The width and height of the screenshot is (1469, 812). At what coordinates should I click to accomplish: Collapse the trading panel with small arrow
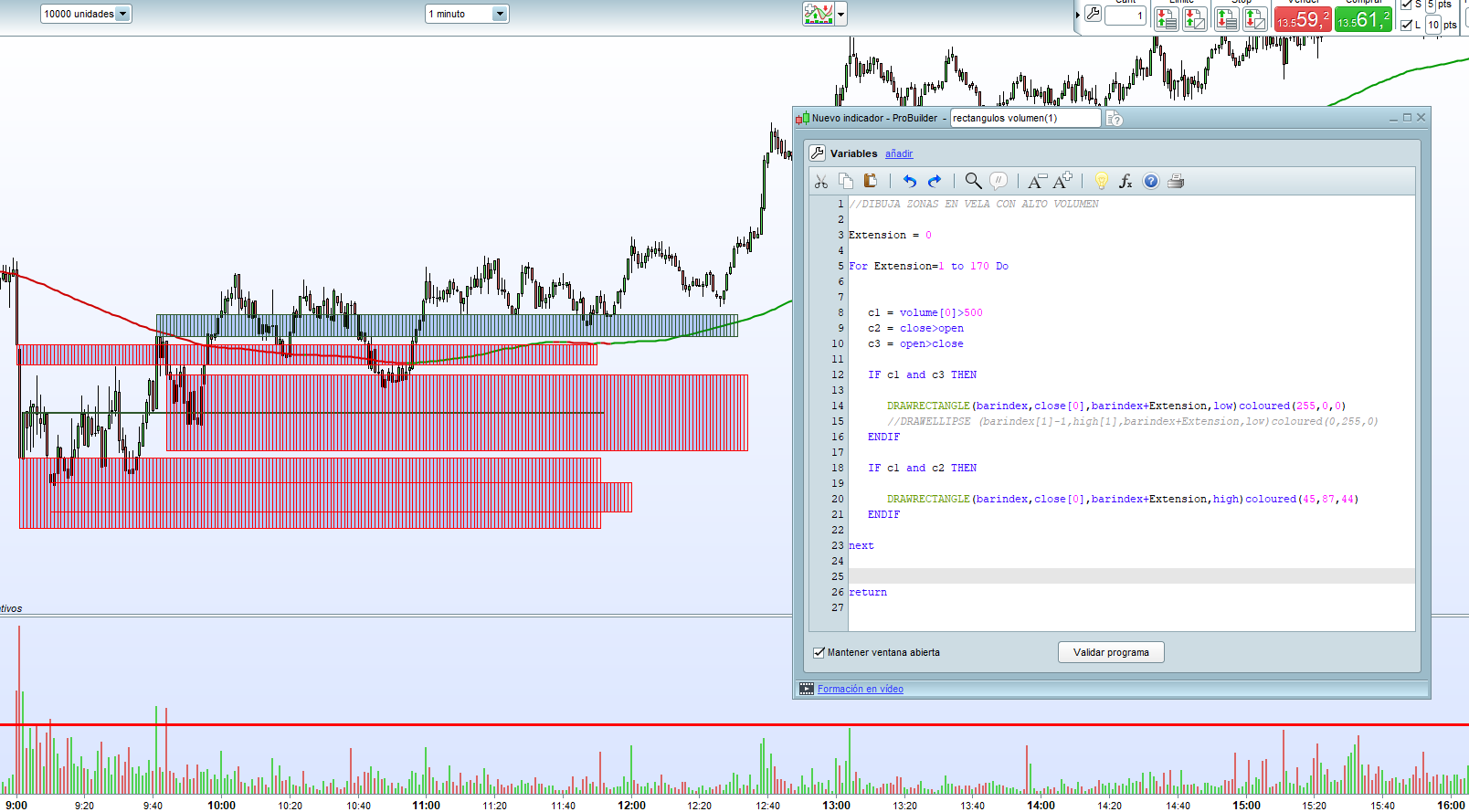(x=1078, y=15)
